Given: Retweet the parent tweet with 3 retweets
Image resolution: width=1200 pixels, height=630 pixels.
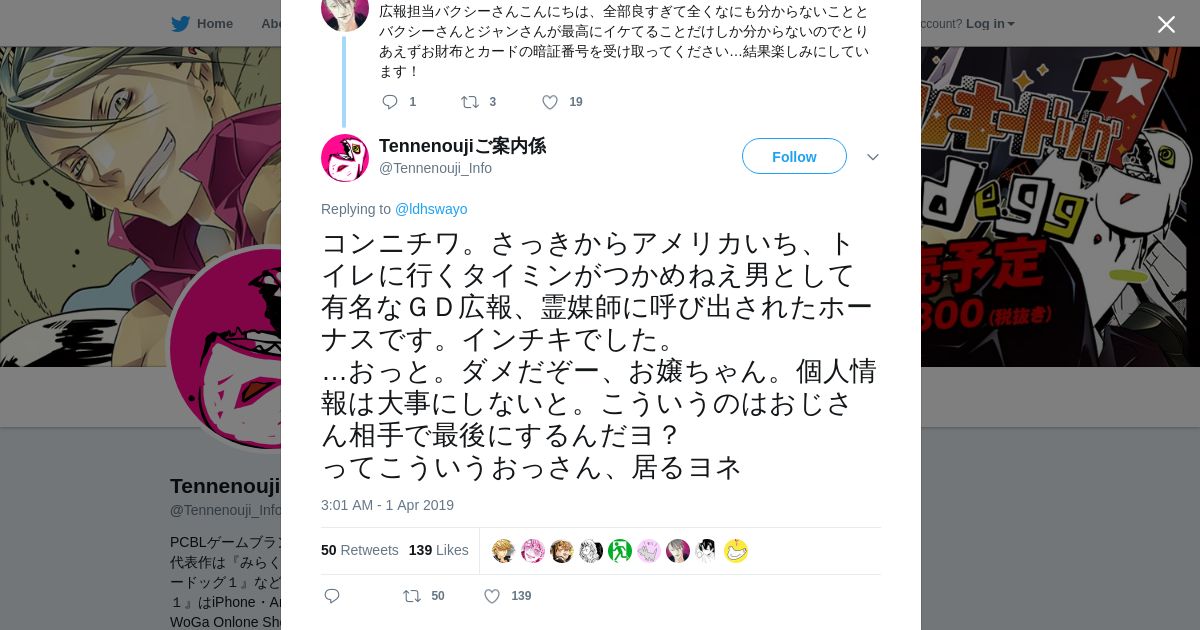Looking at the screenshot, I should pos(469,102).
